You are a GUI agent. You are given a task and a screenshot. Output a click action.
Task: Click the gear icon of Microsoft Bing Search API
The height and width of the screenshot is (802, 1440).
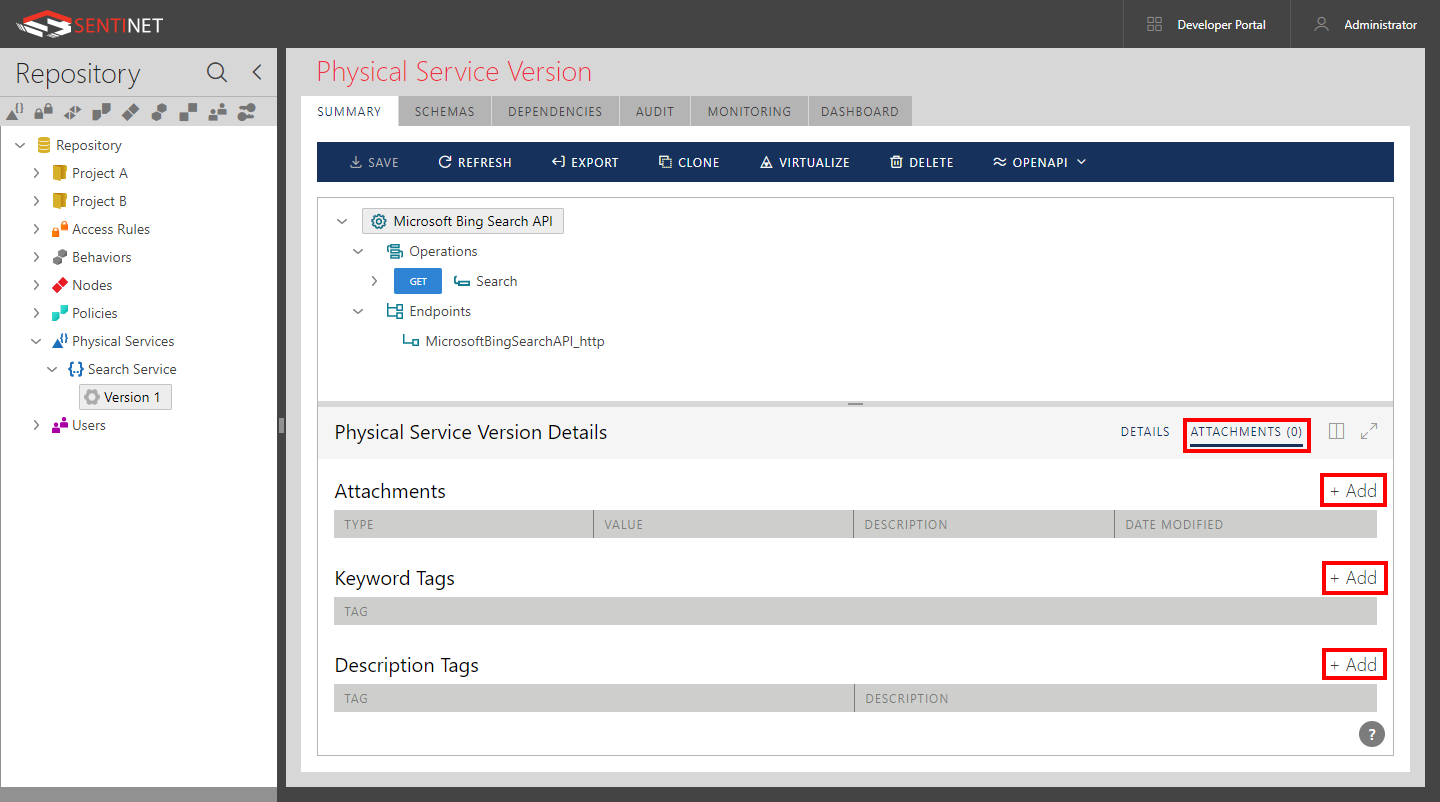pos(379,221)
